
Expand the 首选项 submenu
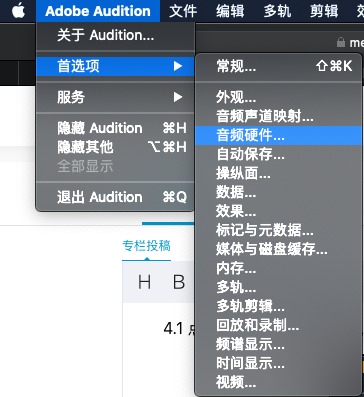pyautogui.click(x=115, y=66)
